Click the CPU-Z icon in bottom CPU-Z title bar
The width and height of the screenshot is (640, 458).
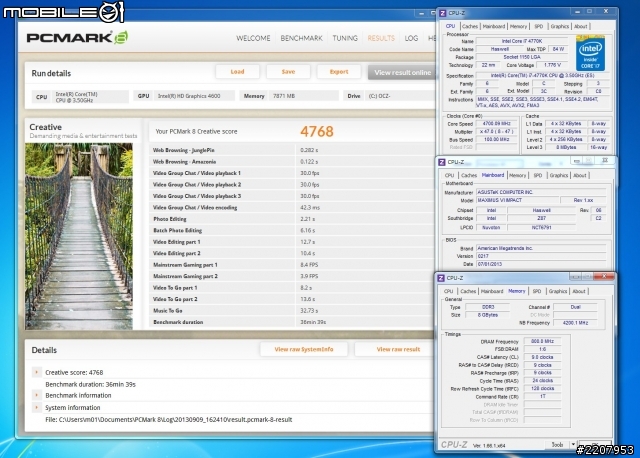point(441,278)
